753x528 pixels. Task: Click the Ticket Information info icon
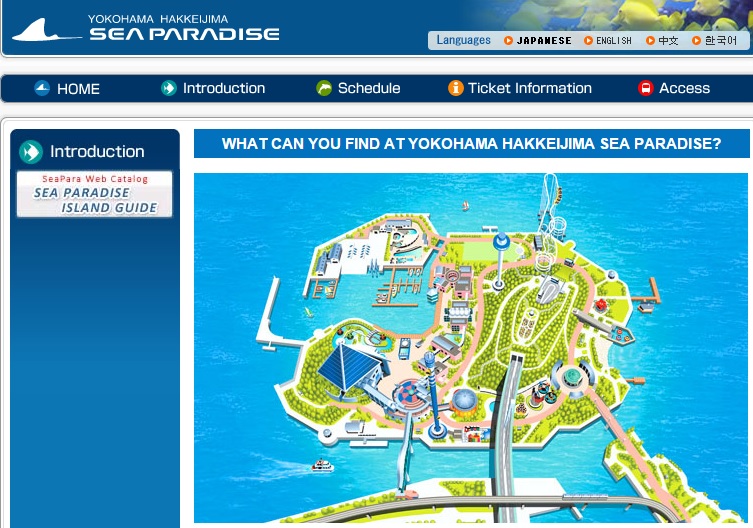coord(455,88)
